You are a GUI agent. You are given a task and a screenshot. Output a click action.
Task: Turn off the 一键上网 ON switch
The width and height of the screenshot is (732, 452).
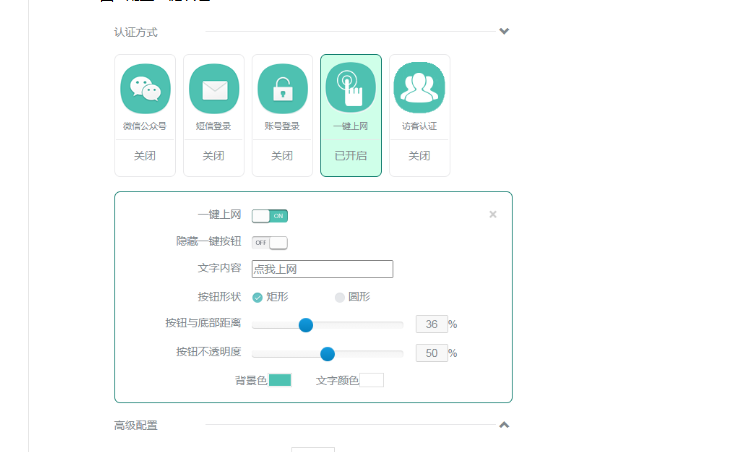pyautogui.click(x=269, y=215)
